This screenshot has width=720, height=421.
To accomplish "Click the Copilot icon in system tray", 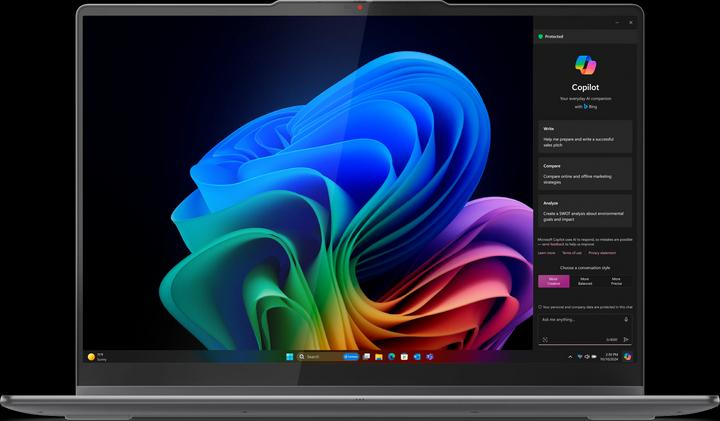I will (x=628, y=357).
